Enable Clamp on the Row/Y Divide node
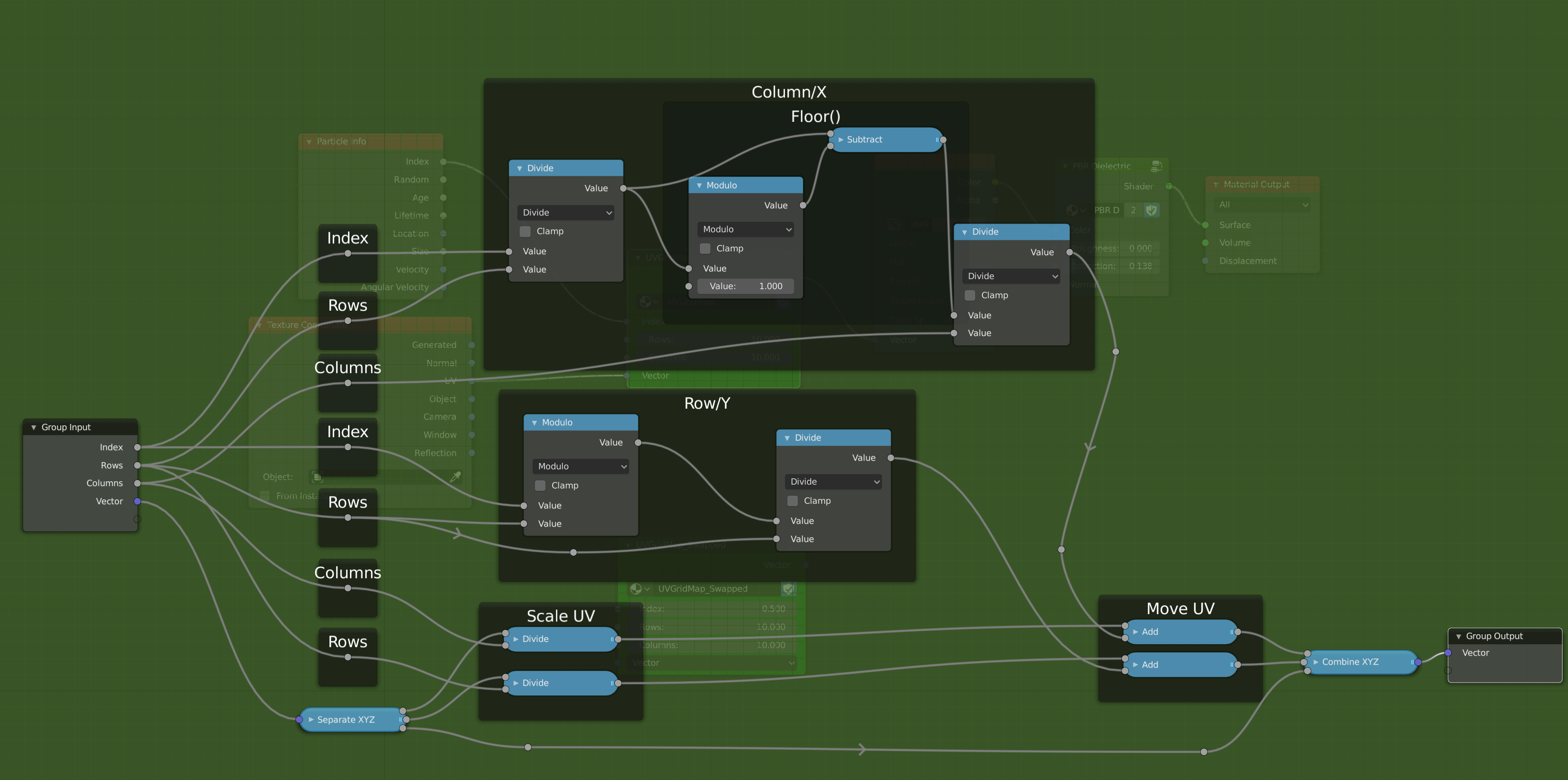 tap(793, 501)
